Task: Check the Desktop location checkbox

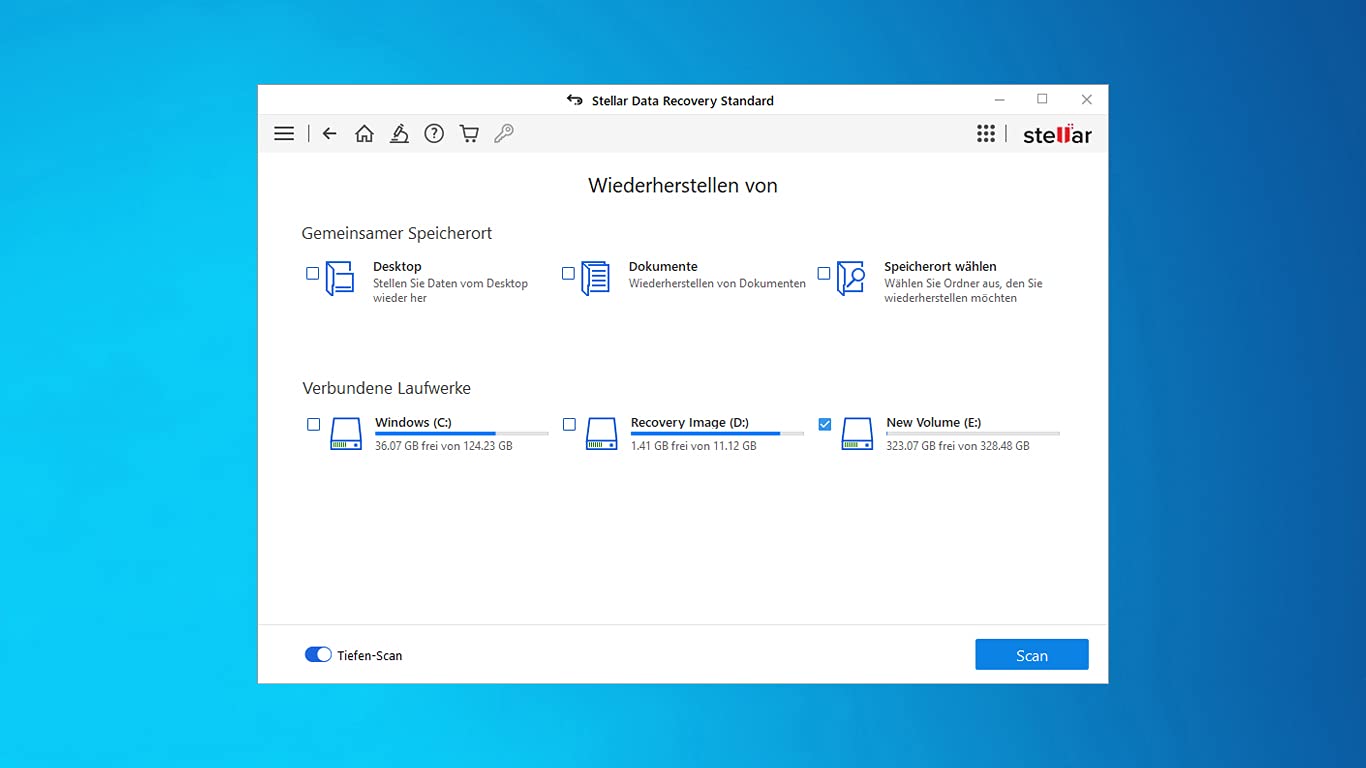Action: tap(313, 273)
